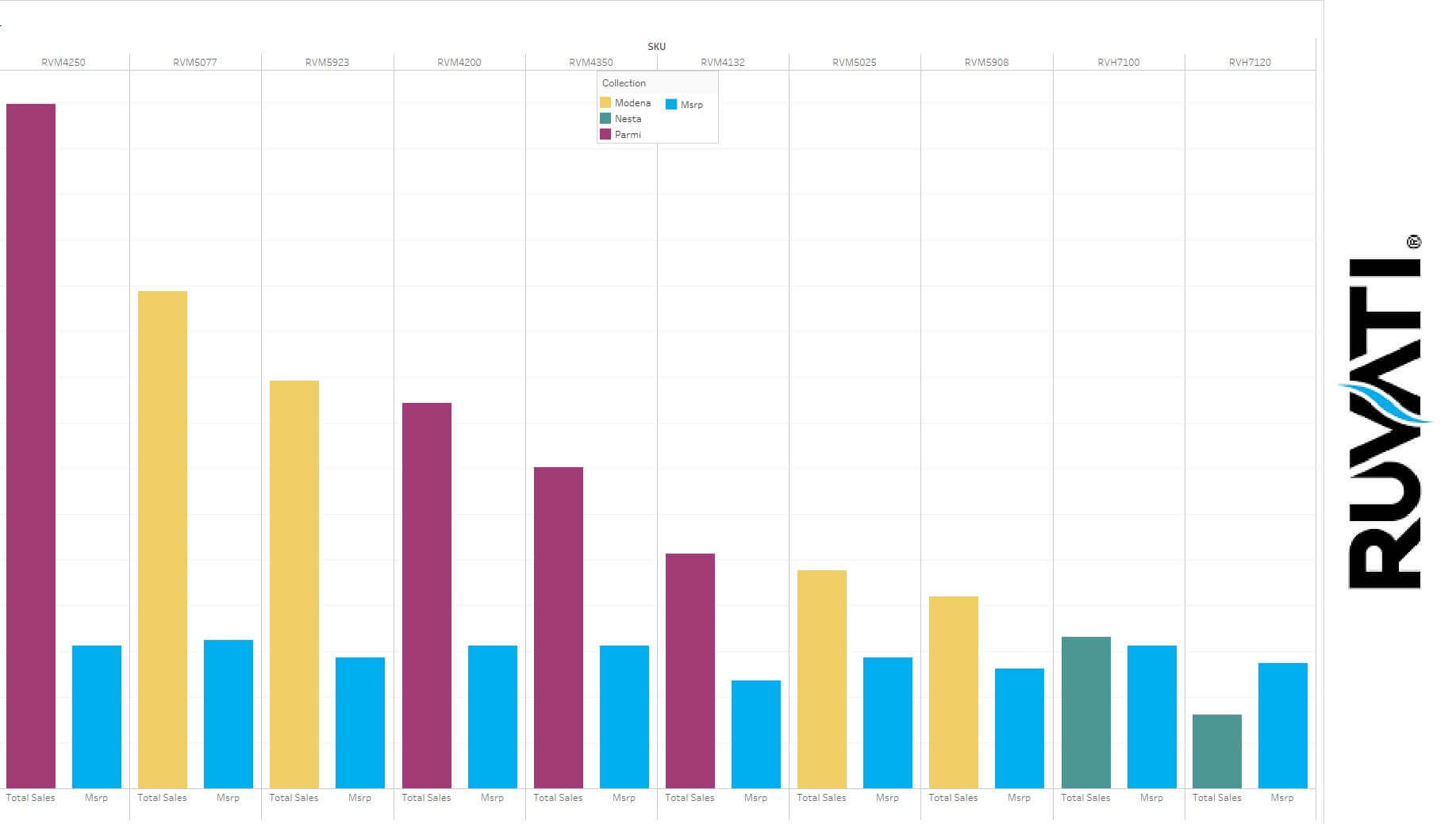Select the RVM4250 column header

(63, 63)
